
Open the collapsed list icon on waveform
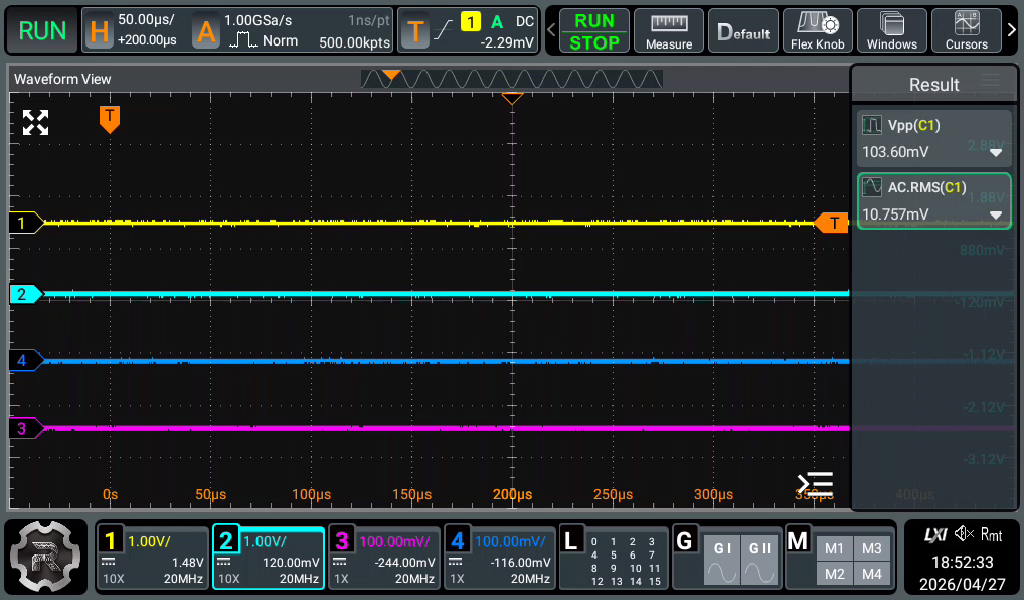815,484
